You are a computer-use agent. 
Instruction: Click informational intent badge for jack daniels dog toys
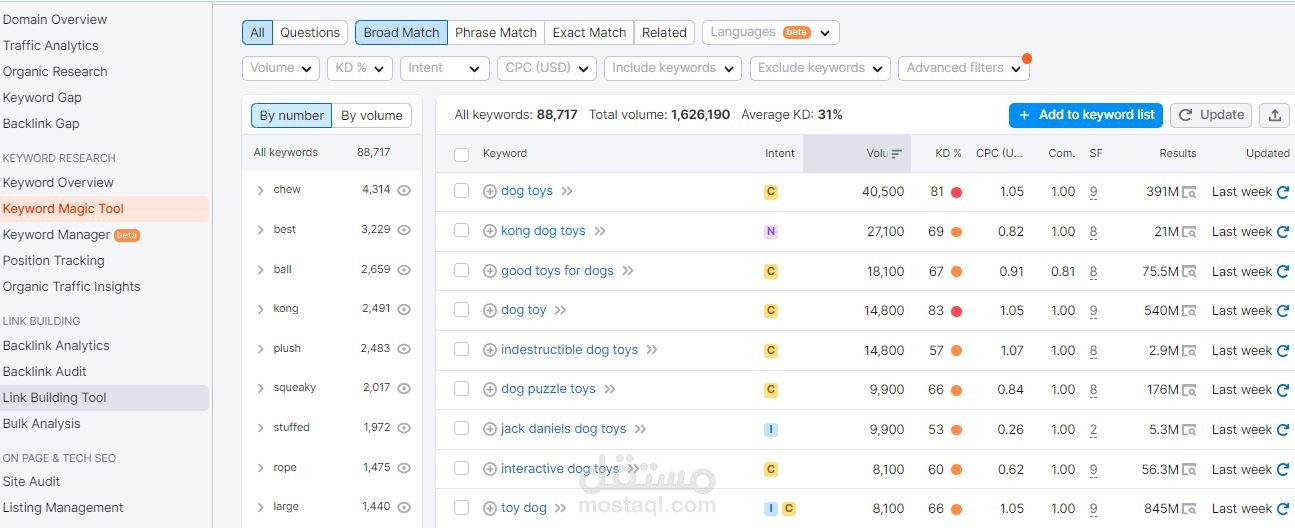pos(771,430)
